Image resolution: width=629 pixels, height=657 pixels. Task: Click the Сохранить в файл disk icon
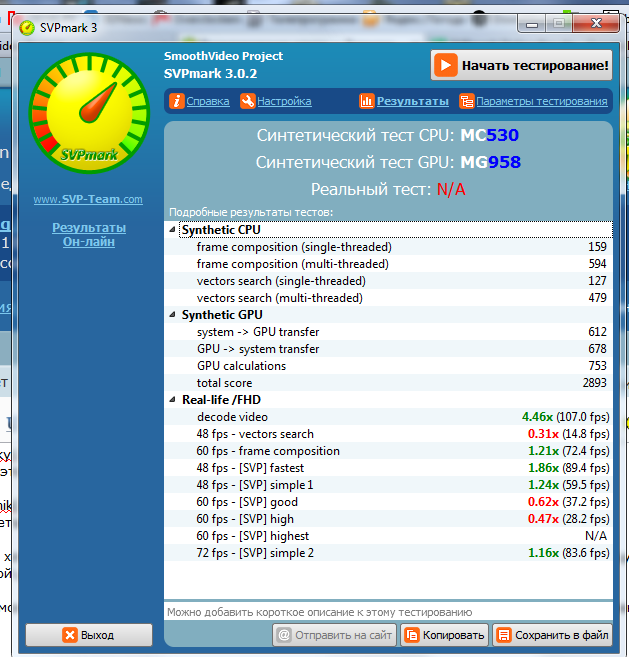tap(503, 635)
